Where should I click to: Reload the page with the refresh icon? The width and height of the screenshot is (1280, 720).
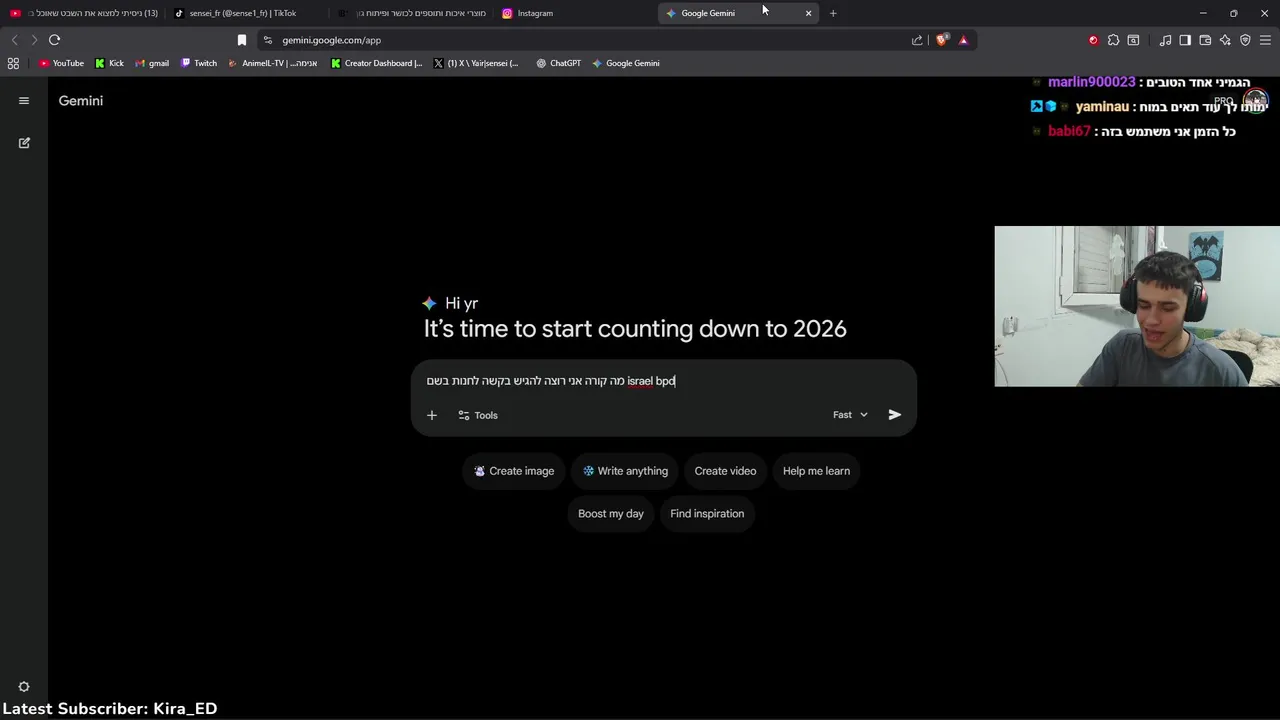coord(54,40)
